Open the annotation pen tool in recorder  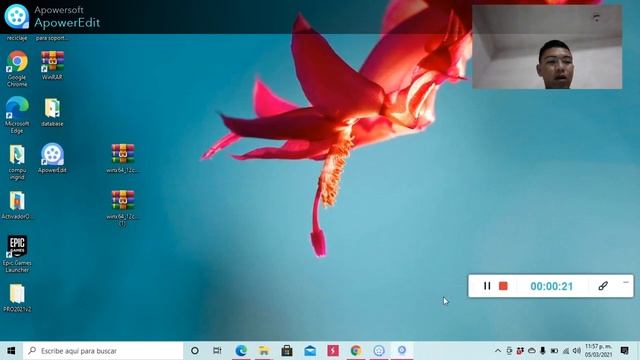coord(603,286)
